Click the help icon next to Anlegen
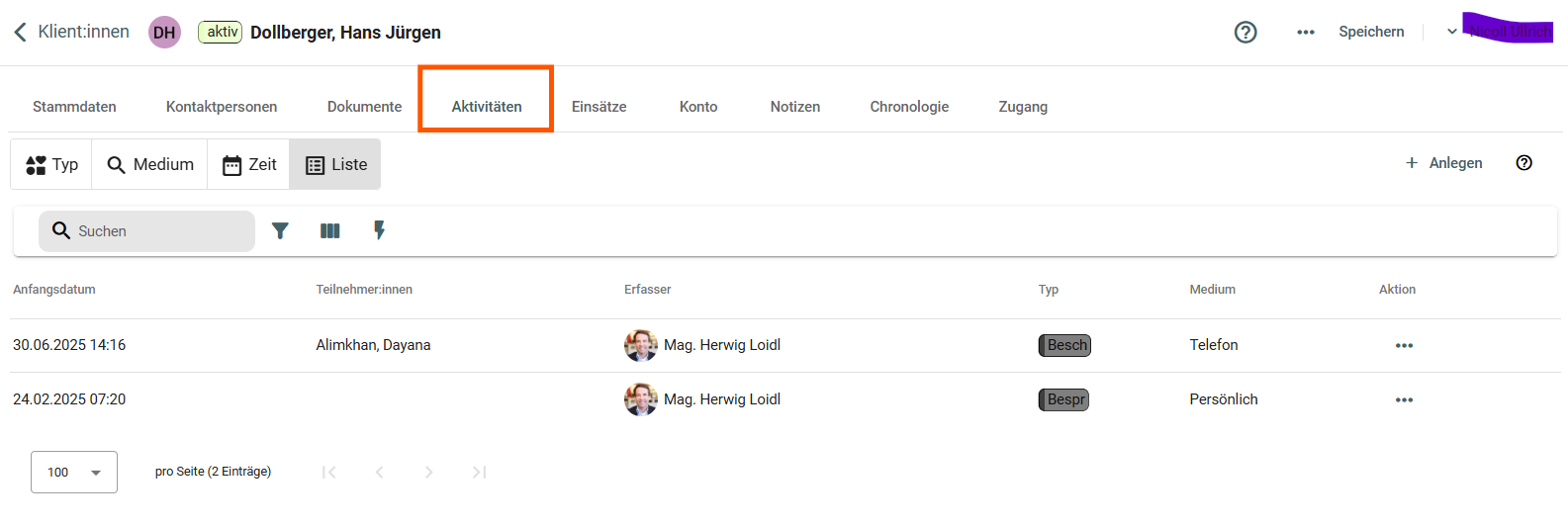 [x=1523, y=163]
